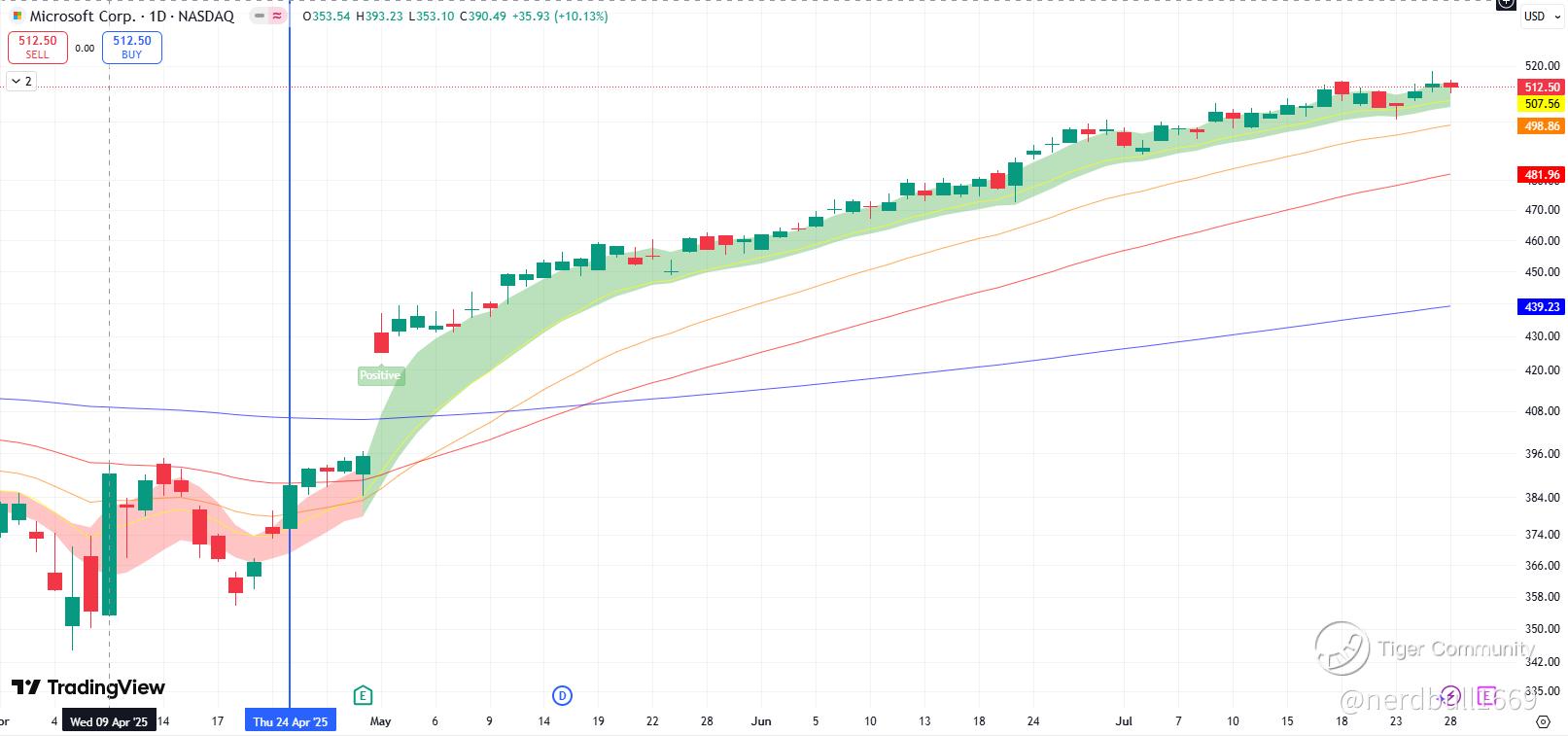Click the 0.00 spread value
Image resolution: width=1568 pixels, height=736 pixels.
tap(85, 48)
